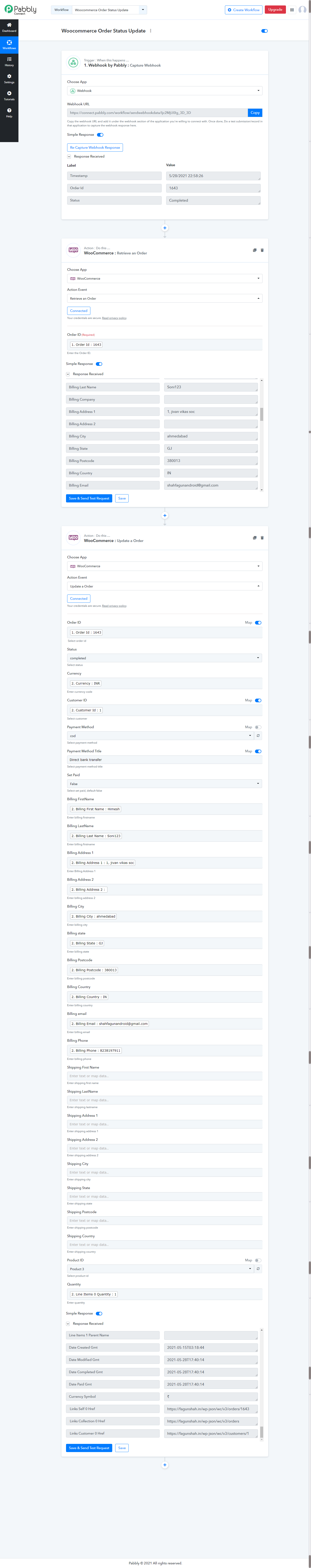Open the Workflow tab in header
Viewport: 311px width, 1568px height.
point(62,10)
